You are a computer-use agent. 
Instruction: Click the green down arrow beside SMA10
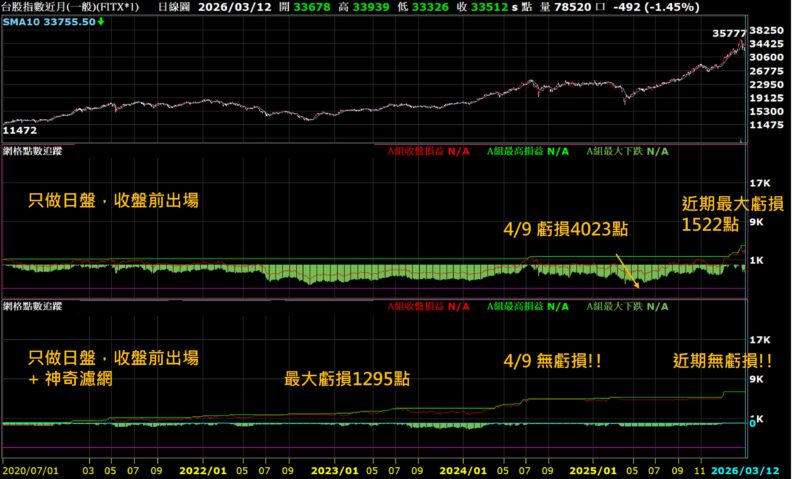pos(101,21)
